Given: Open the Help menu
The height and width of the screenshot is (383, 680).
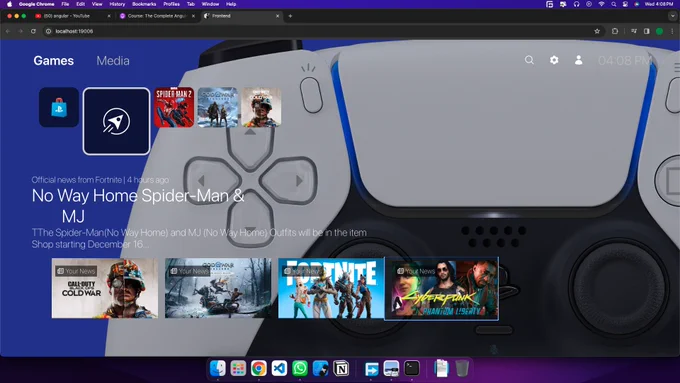Looking at the screenshot, I should (231, 4).
